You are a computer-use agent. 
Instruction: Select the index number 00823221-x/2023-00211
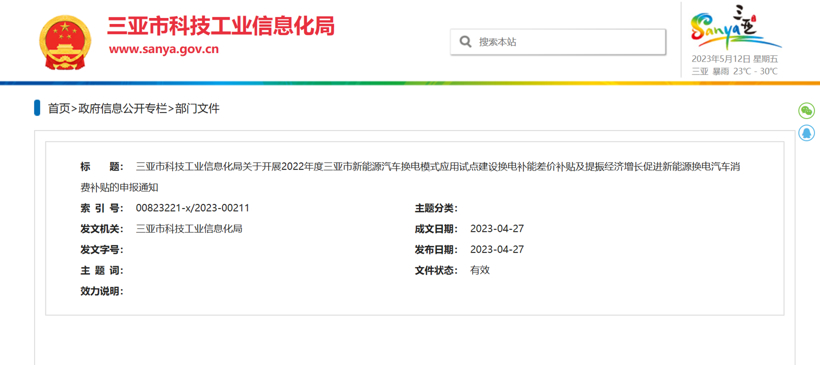coord(192,208)
